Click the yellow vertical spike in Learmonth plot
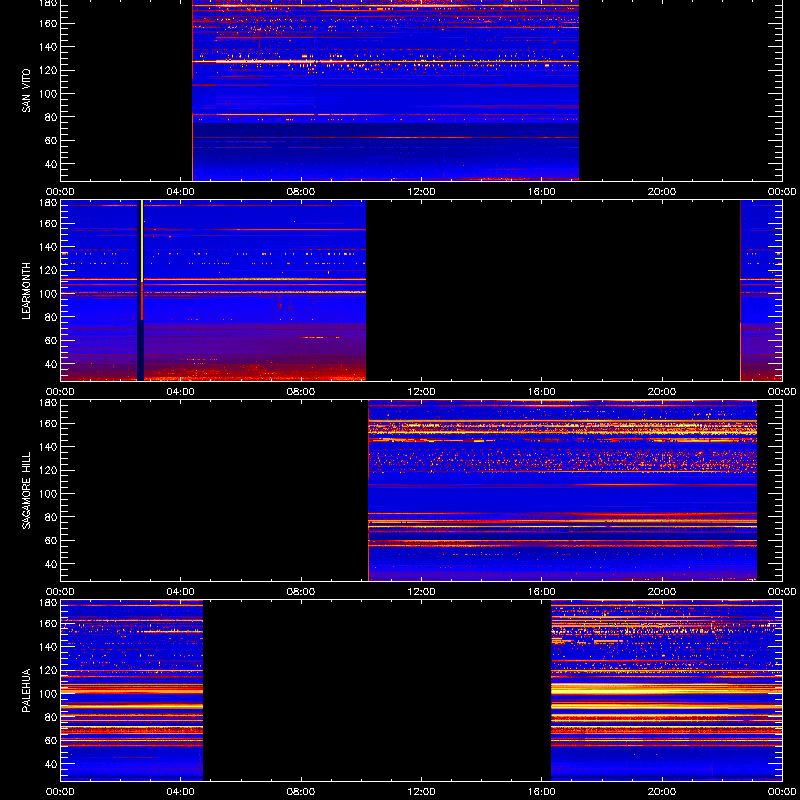 [142, 240]
